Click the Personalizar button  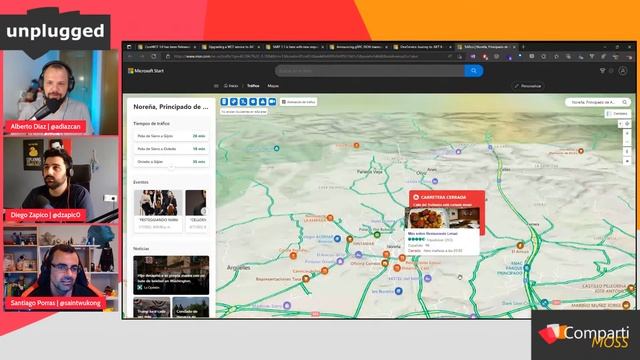(x=528, y=86)
